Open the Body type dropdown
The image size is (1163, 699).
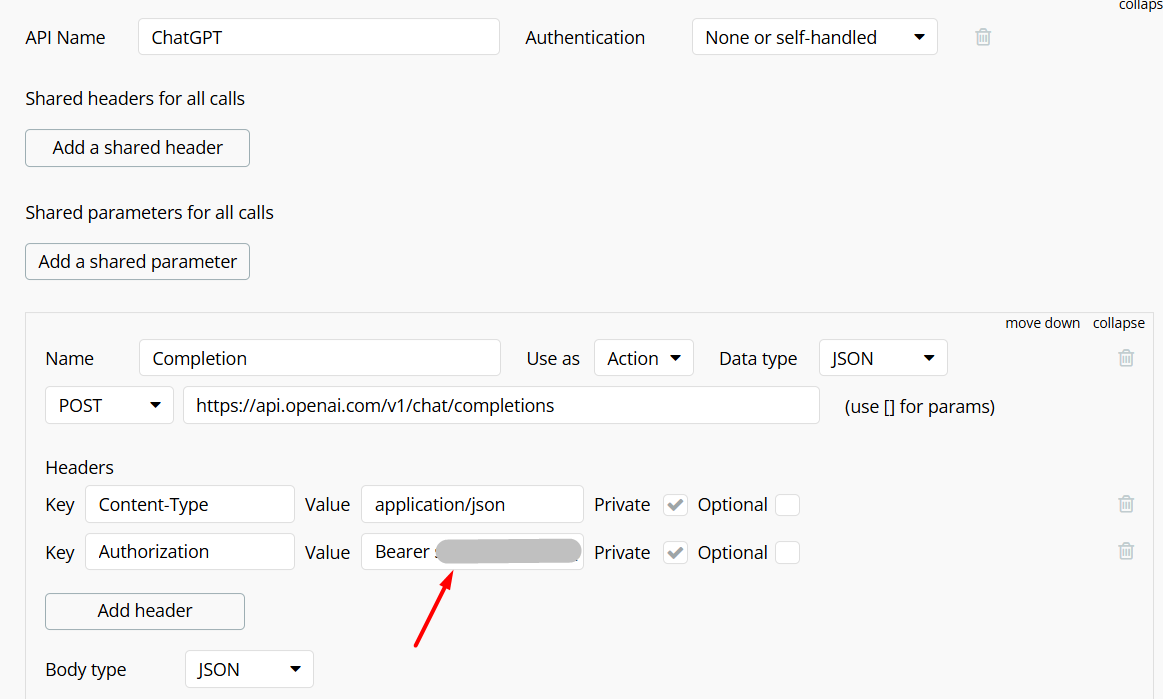249,669
